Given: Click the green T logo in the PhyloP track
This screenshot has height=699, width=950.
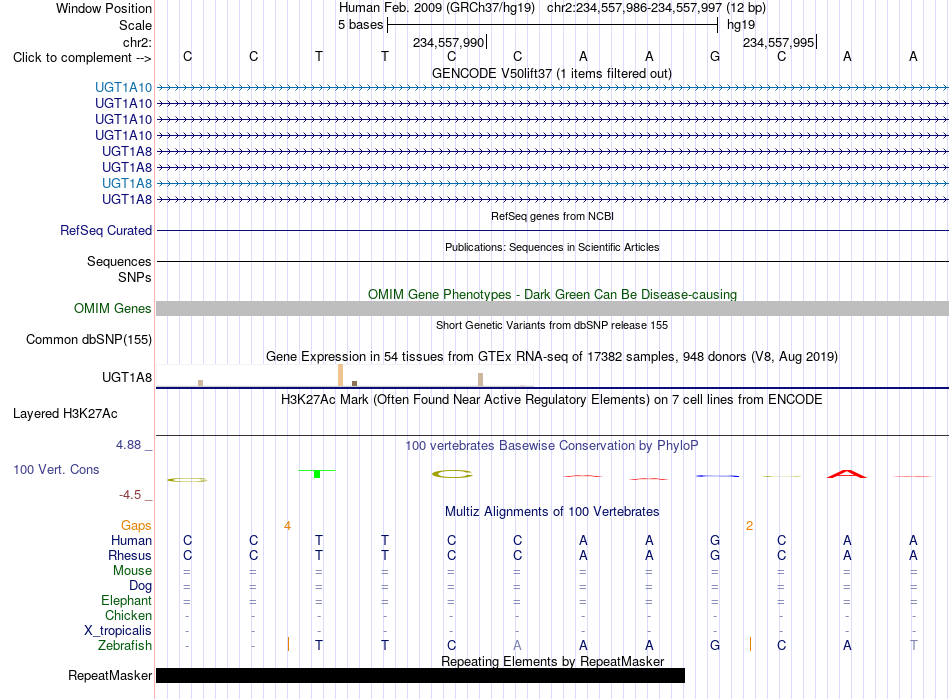Looking at the screenshot, I should tap(317, 474).
